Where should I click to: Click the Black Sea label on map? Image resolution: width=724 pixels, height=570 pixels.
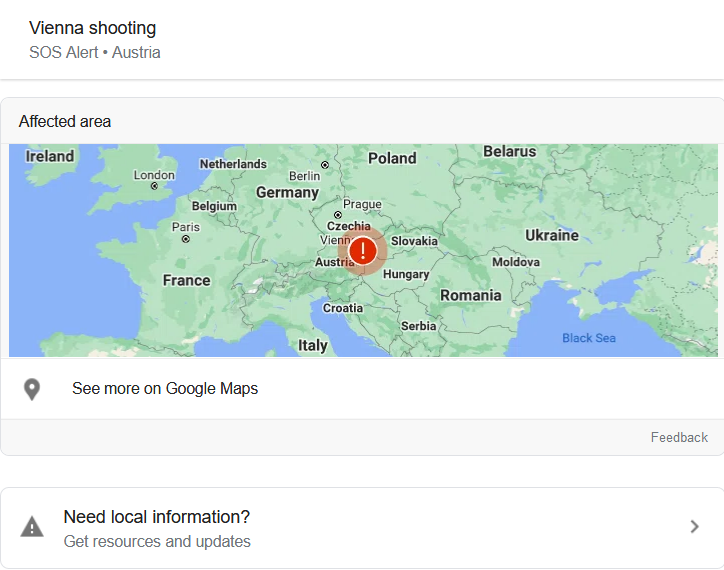click(x=589, y=338)
